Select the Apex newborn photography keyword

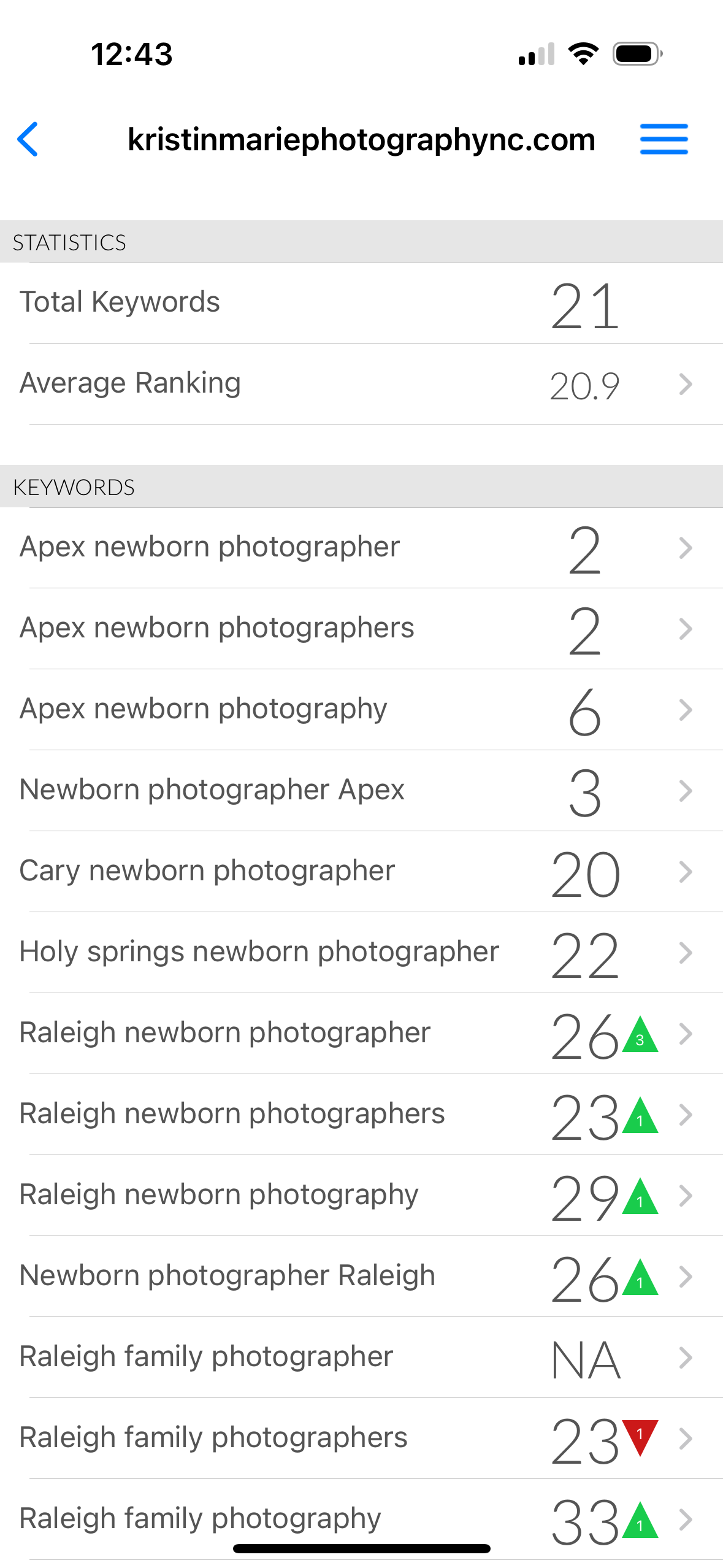coord(204,709)
